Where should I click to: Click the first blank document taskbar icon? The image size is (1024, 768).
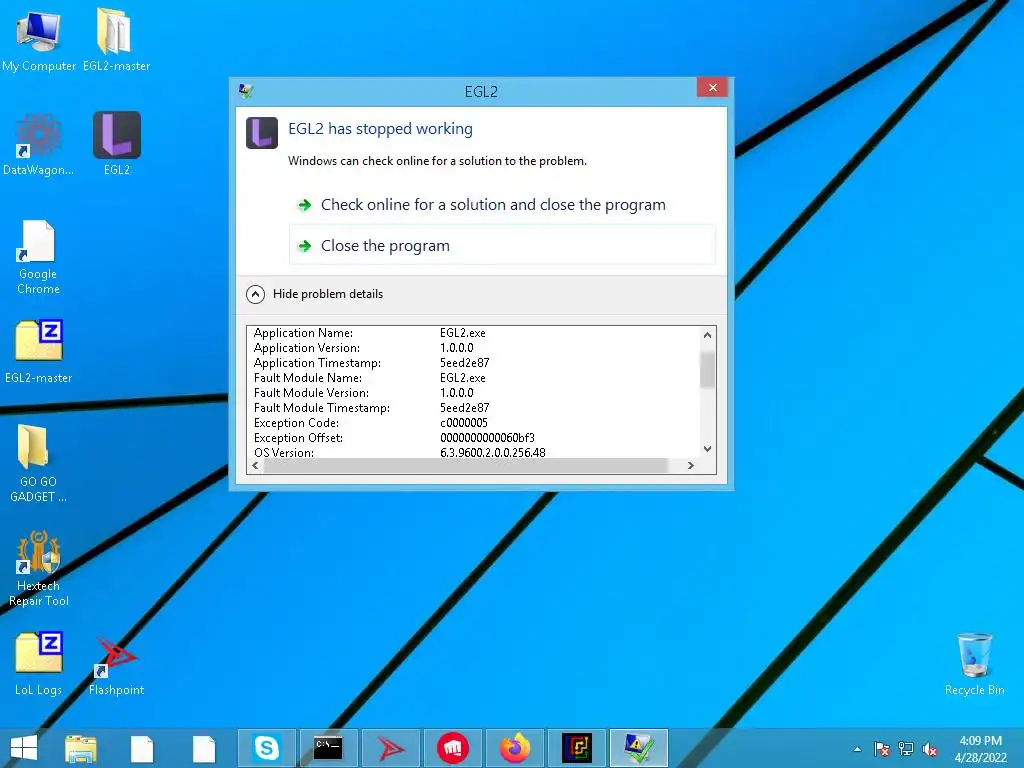pos(142,748)
